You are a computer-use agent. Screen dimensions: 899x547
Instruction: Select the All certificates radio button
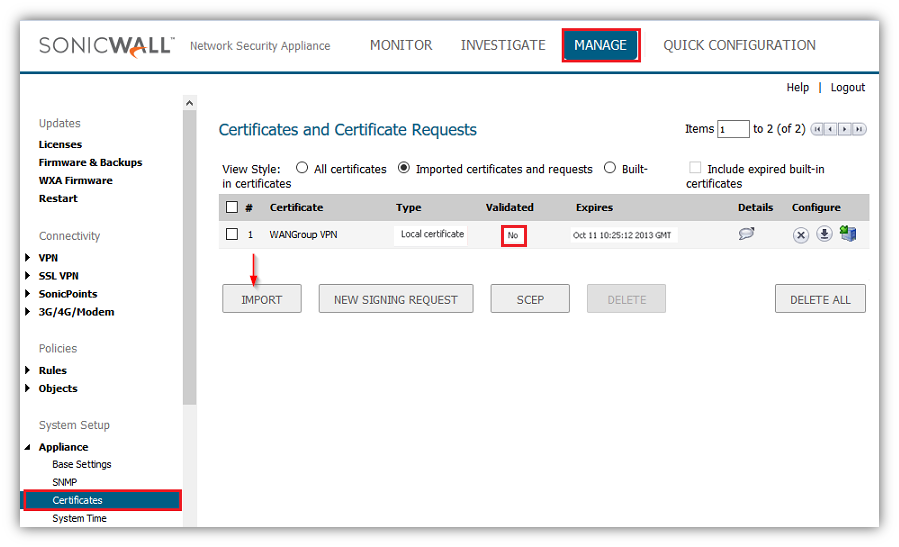pyautogui.click(x=302, y=168)
